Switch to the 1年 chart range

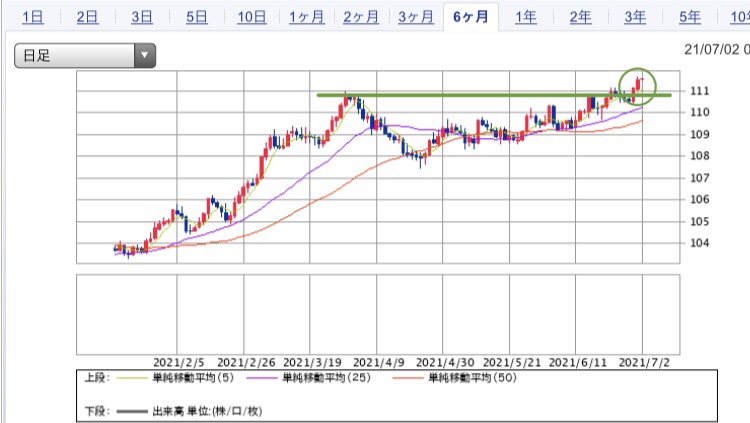tap(525, 18)
